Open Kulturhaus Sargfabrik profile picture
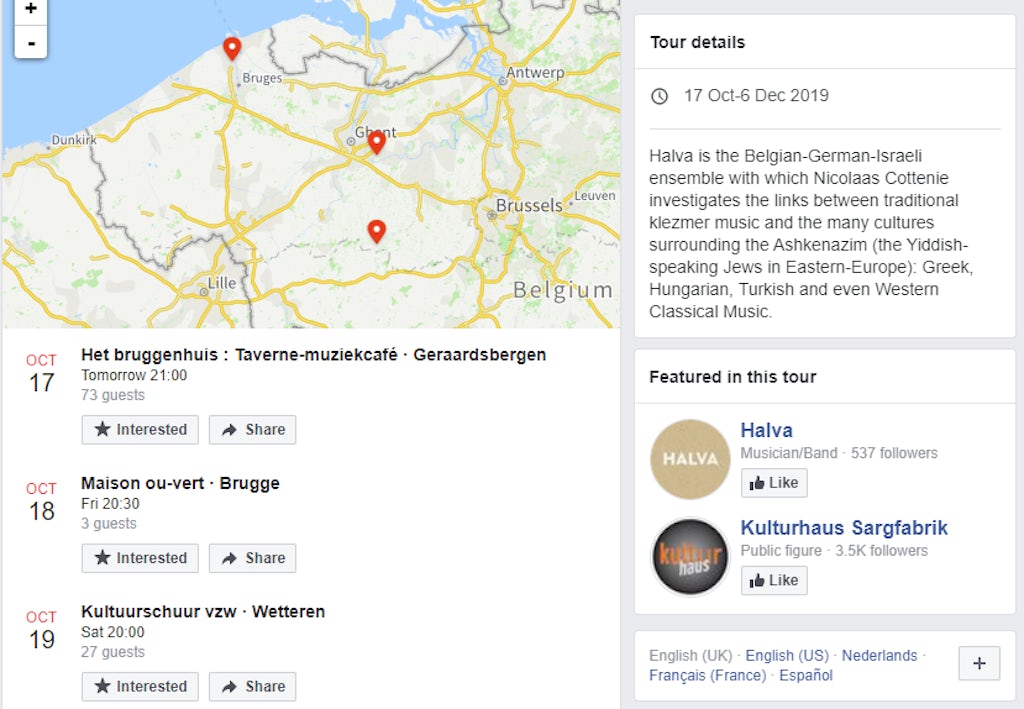The image size is (1024, 709). pyautogui.click(x=690, y=557)
